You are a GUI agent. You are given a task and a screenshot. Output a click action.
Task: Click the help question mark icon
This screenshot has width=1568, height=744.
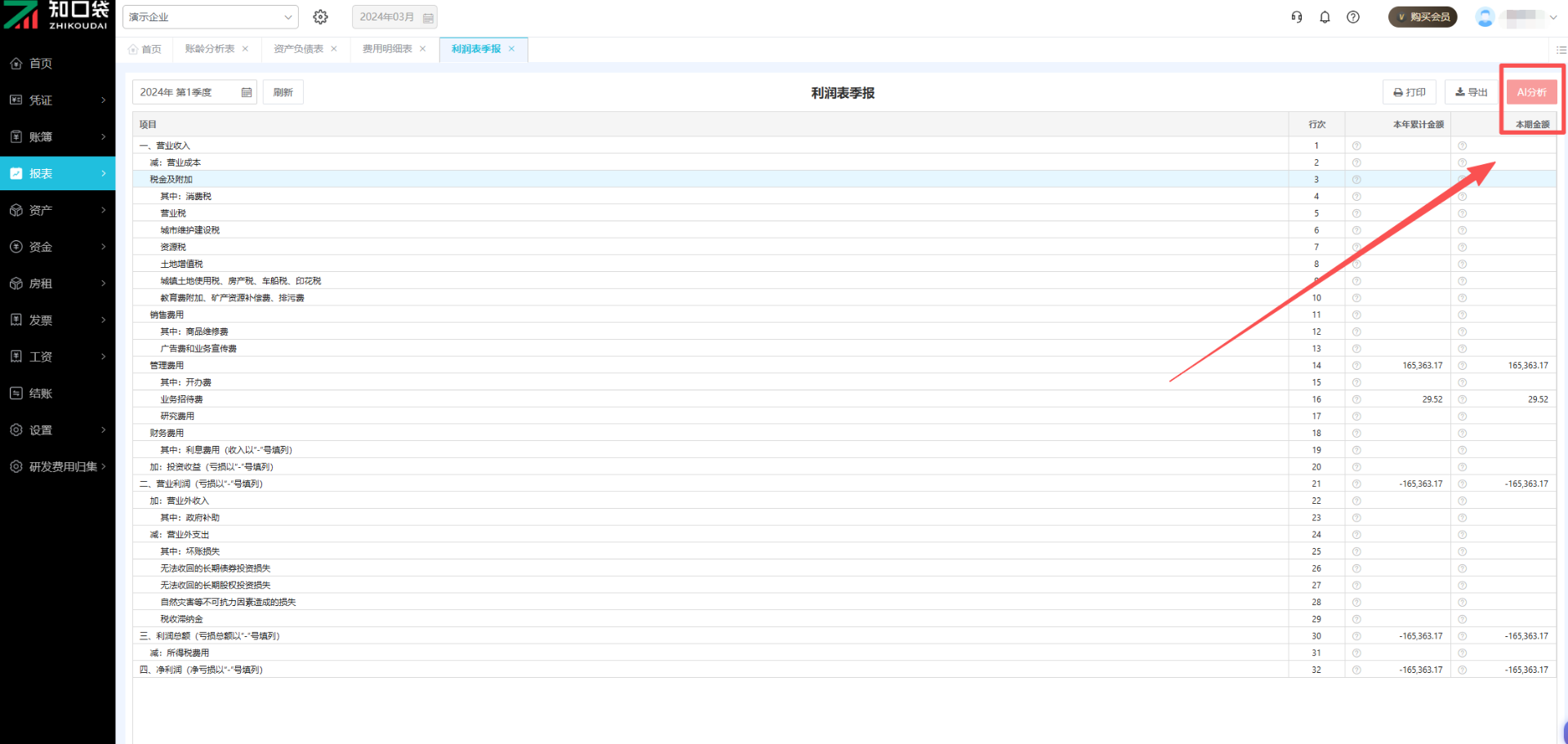1353,17
